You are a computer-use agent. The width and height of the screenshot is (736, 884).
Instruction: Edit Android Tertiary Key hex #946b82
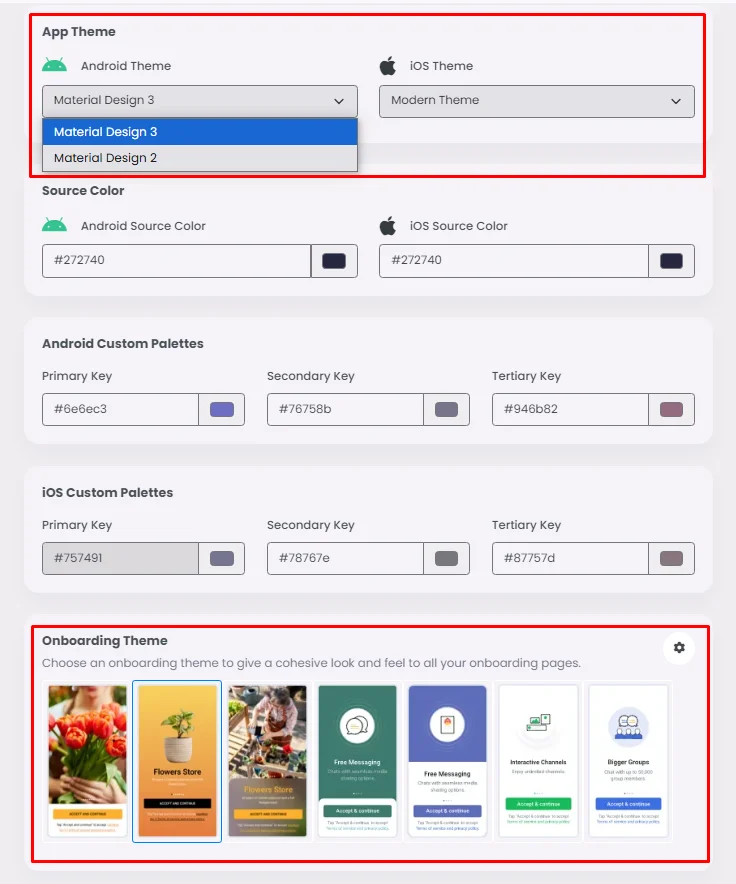[x=570, y=409]
